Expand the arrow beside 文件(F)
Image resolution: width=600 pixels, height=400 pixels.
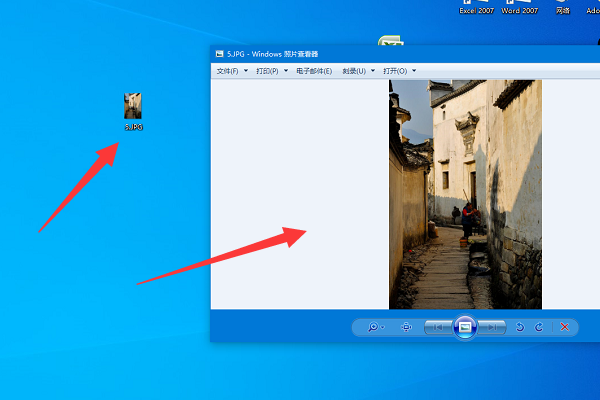pyautogui.click(x=246, y=71)
